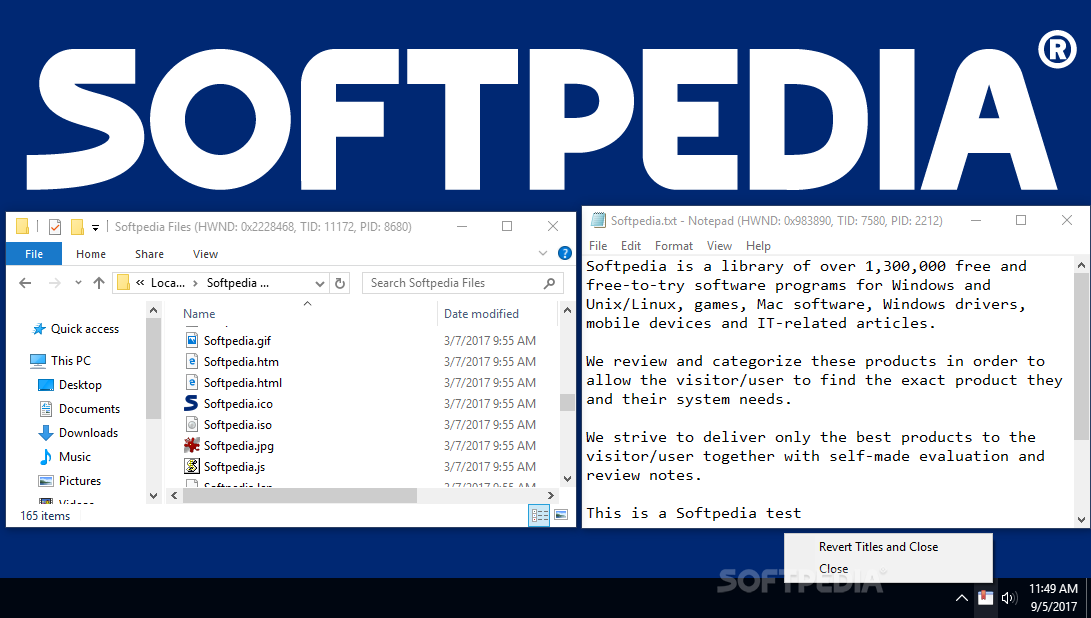Click the folder icon in Explorer title bar
Viewport: 1091px width, 618px height.
22,227
